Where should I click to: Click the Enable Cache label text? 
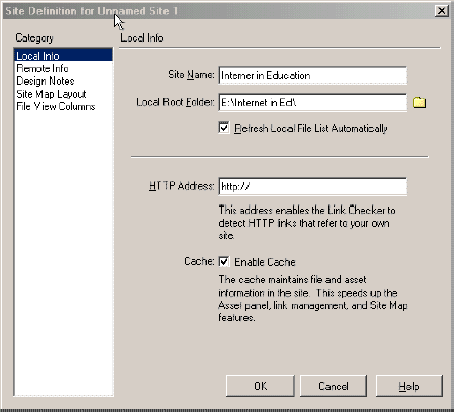click(265, 262)
